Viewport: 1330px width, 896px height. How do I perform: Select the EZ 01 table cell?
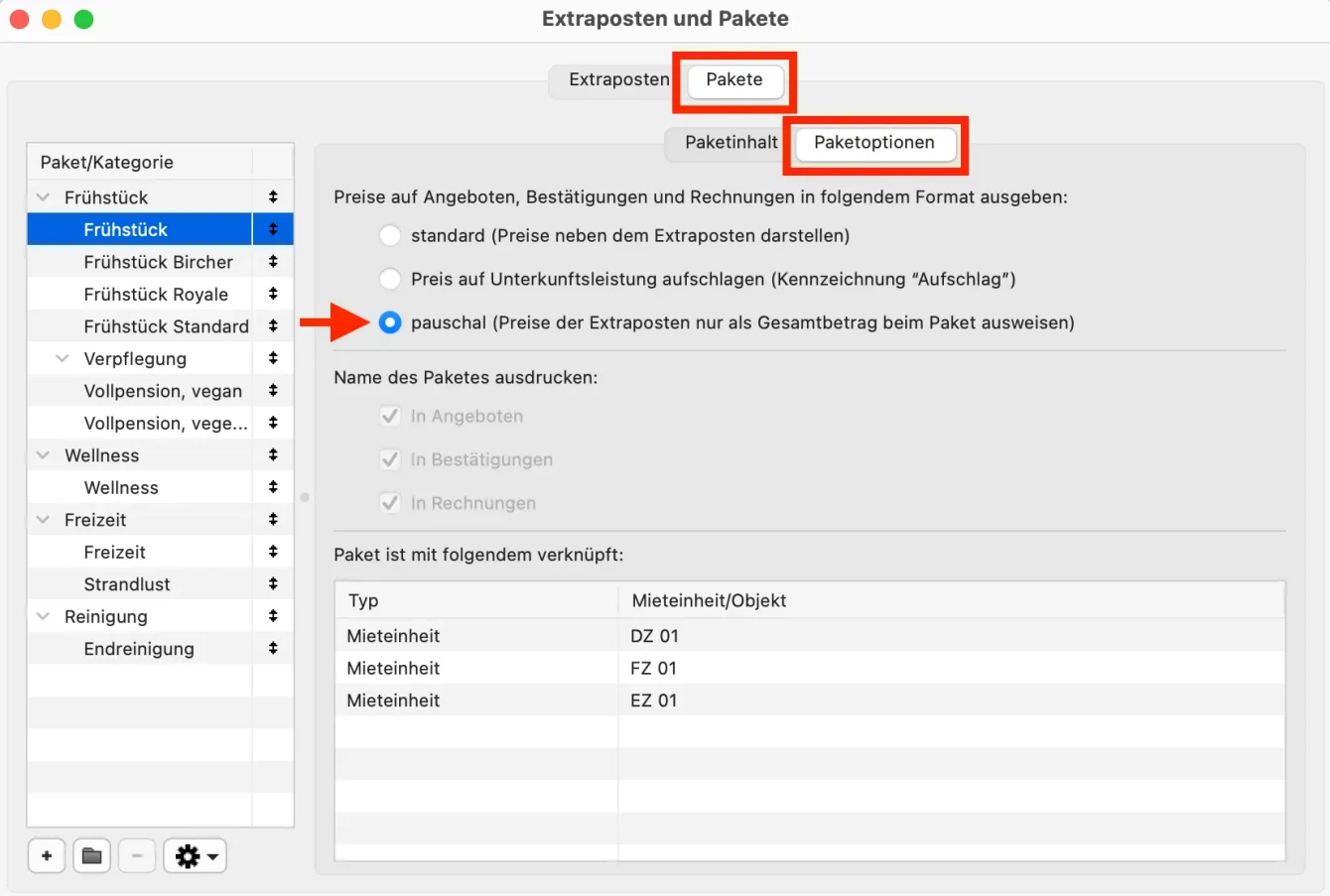coord(951,701)
